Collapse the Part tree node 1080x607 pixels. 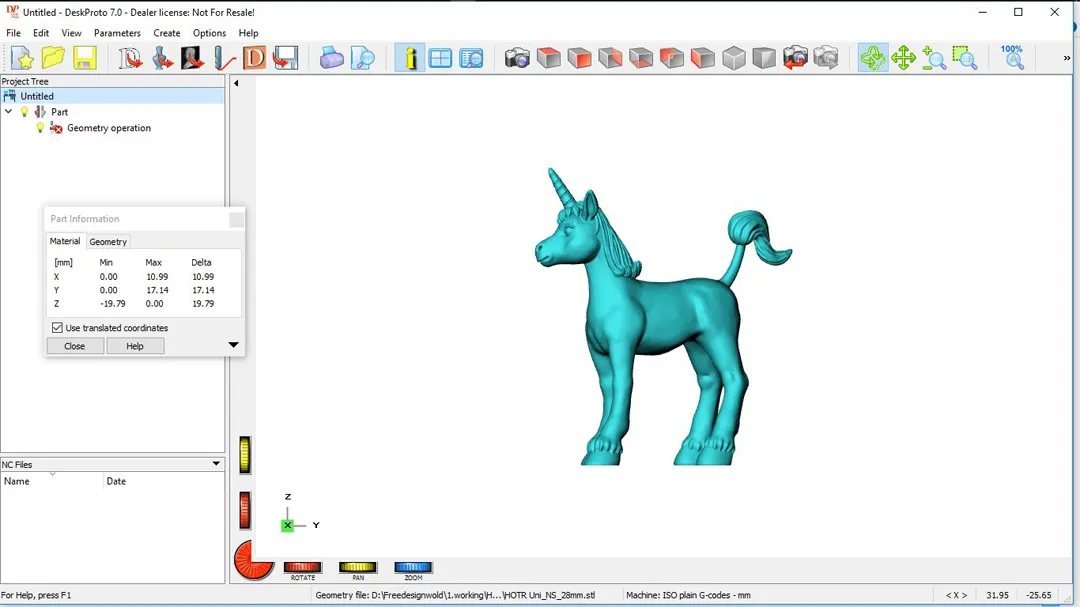click(8, 112)
